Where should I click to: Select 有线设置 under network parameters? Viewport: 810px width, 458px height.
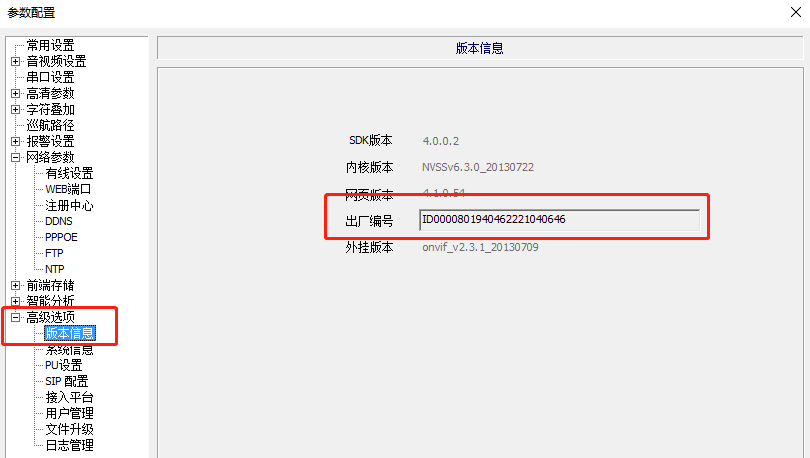(x=69, y=173)
